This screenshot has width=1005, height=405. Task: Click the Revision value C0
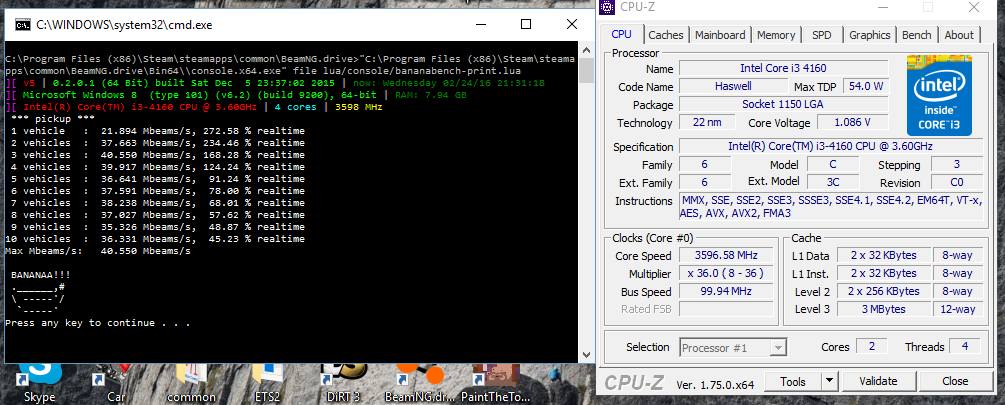click(957, 183)
